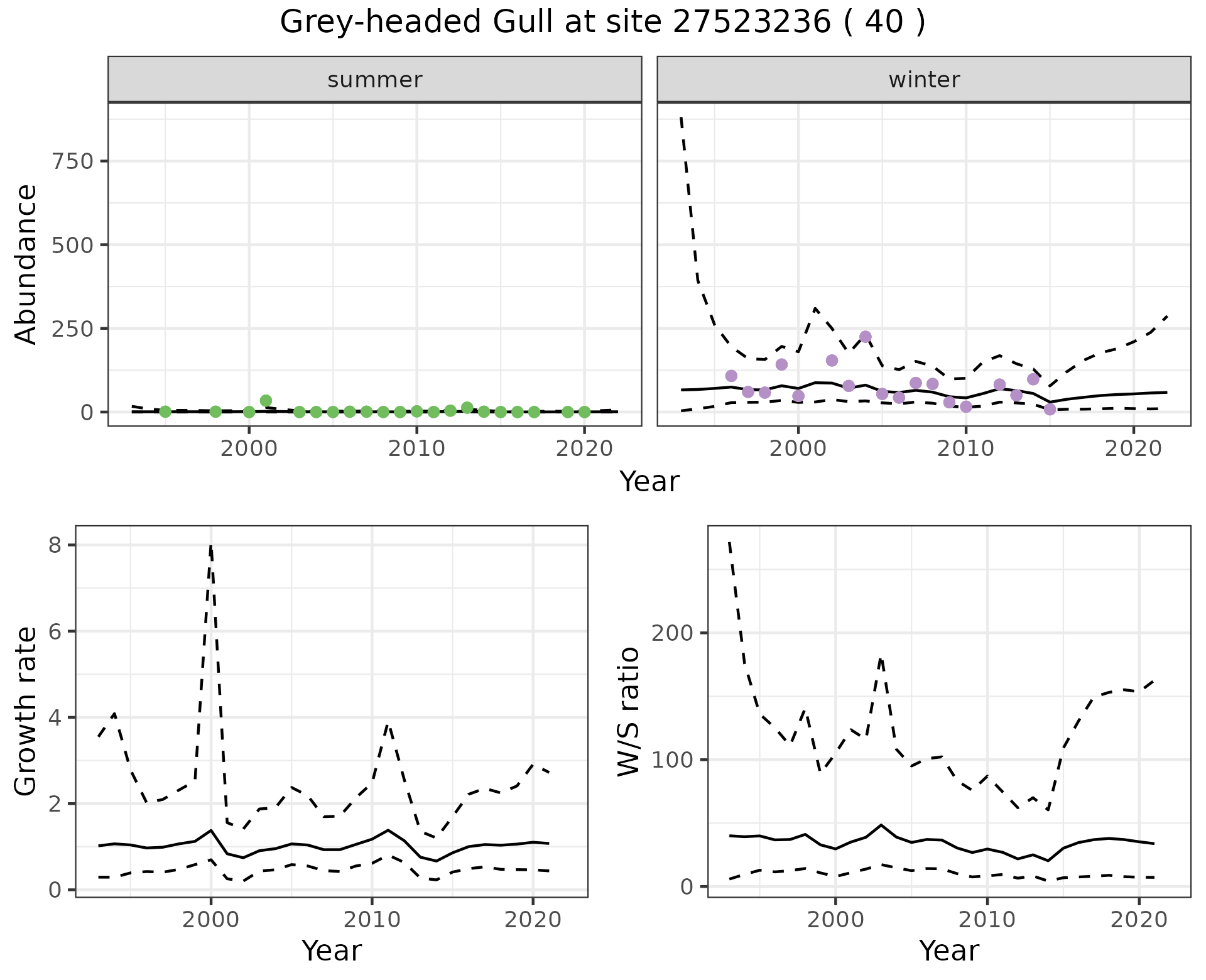Click the summer facet header strip
Screen dimensions: 1206x980
pyautogui.click(x=375, y=80)
